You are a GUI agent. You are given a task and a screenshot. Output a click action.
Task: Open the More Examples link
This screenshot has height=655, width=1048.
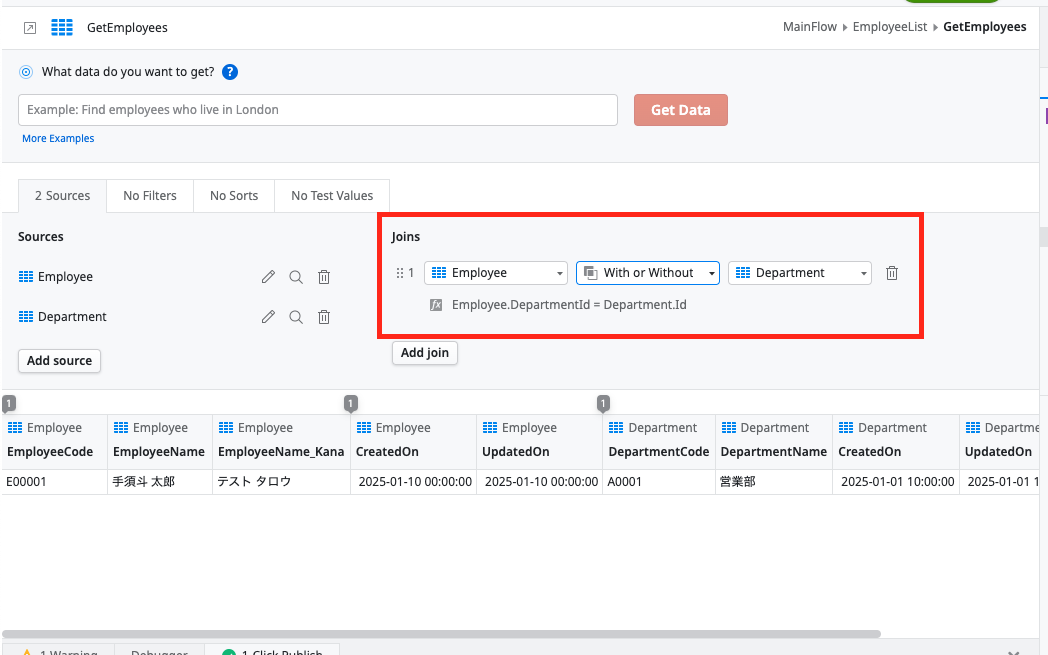click(x=58, y=138)
